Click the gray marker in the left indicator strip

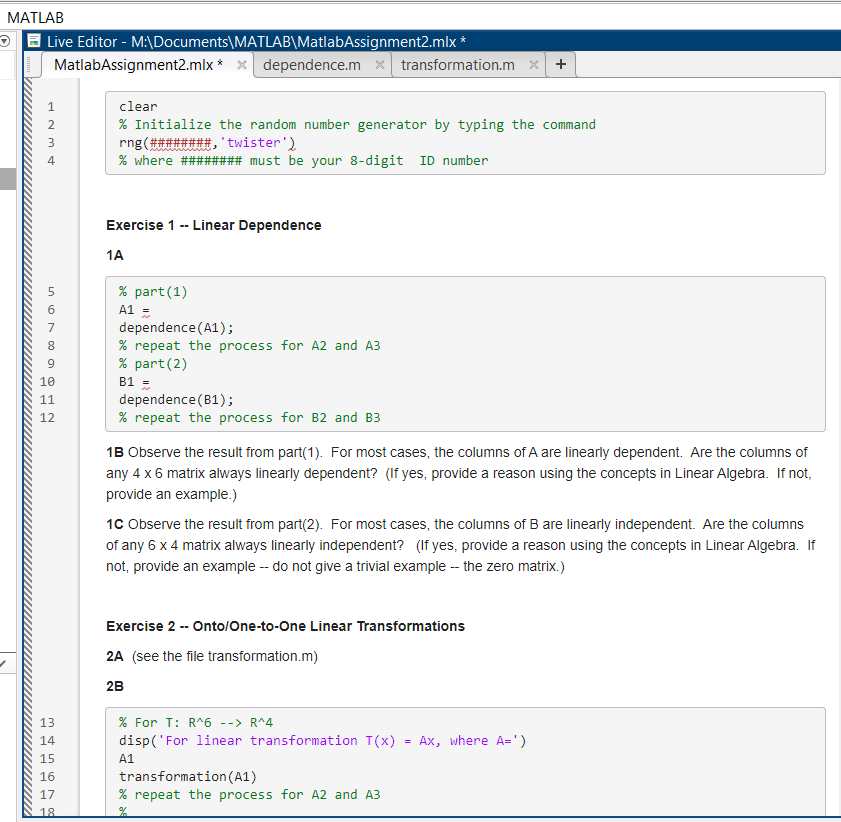click(6, 178)
